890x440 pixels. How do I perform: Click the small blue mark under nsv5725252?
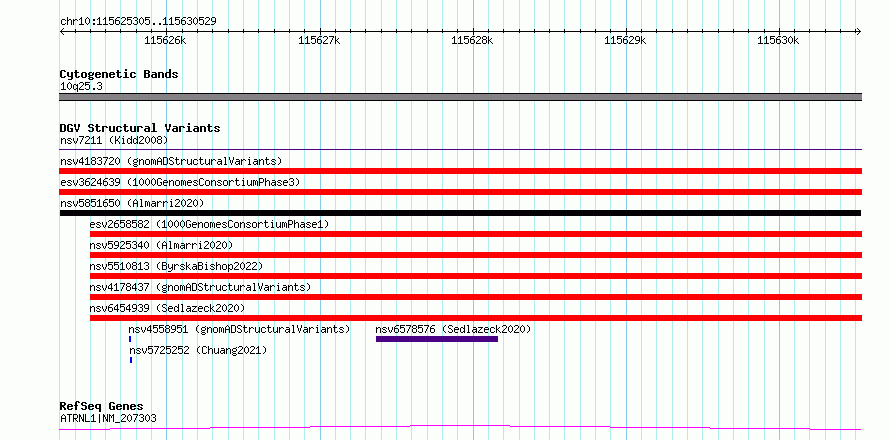131,360
